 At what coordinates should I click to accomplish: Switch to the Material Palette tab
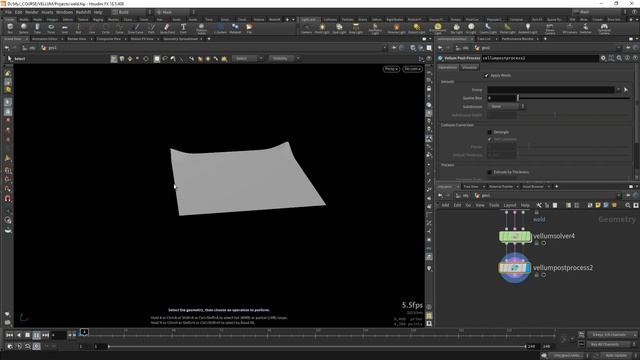tap(501, 187)
